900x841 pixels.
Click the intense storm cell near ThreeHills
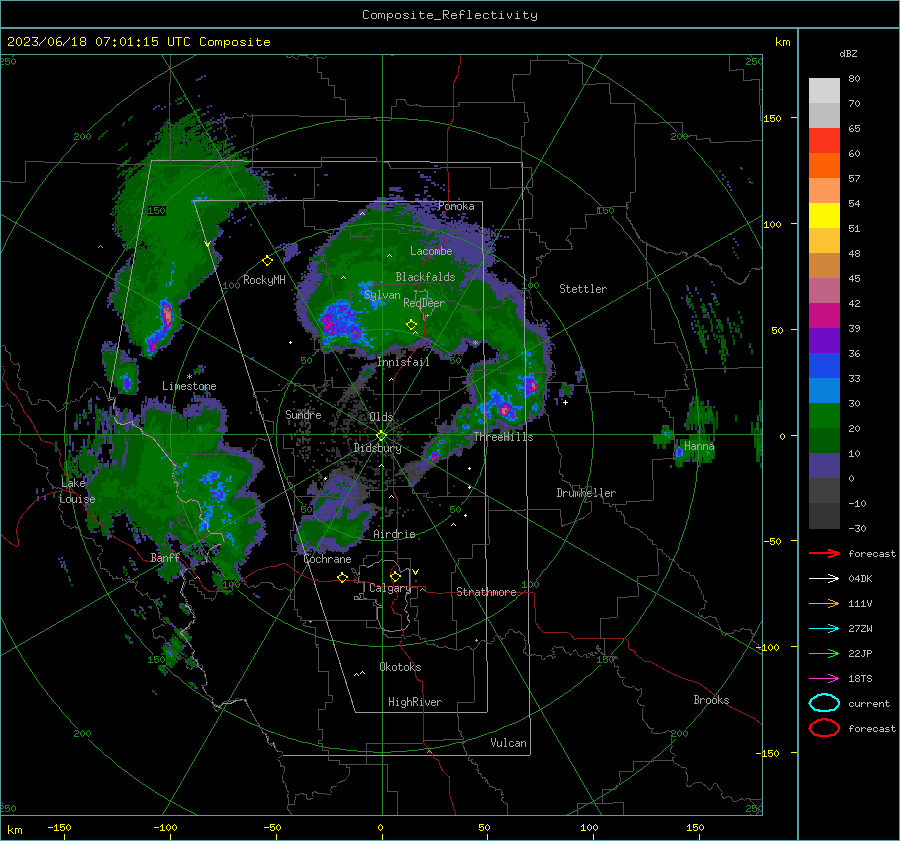pyautogui.click(x=505, y=409)
